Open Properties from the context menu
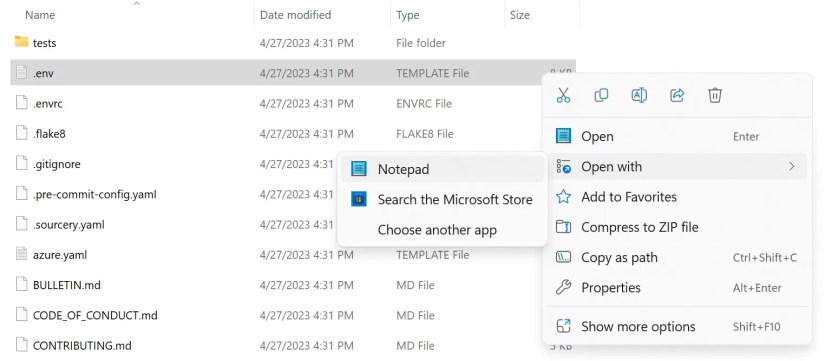Image resolution: width=825 pixels, height=361 pixels. pos(677,288)
